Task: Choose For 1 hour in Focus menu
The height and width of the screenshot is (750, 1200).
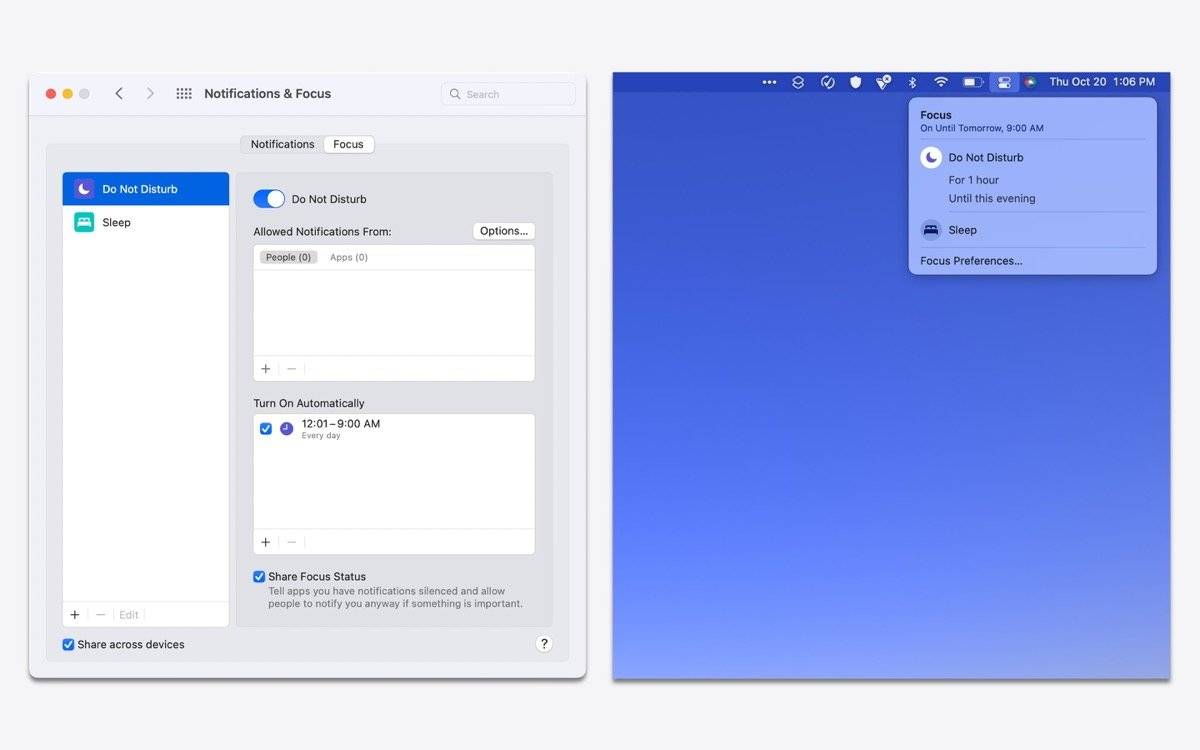Action: click(x=973, y=180)
